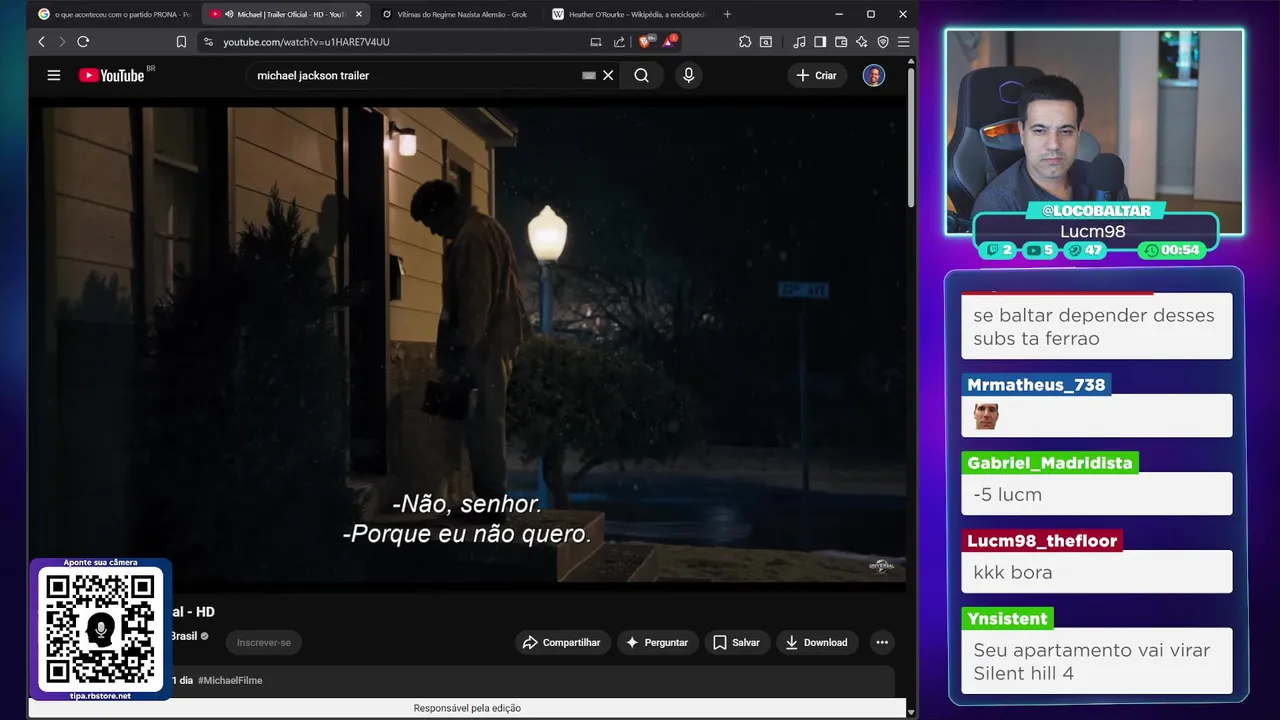The image size is (1280, 720).
Task: Open the browser hamburger menu
Action: (903, 42)
